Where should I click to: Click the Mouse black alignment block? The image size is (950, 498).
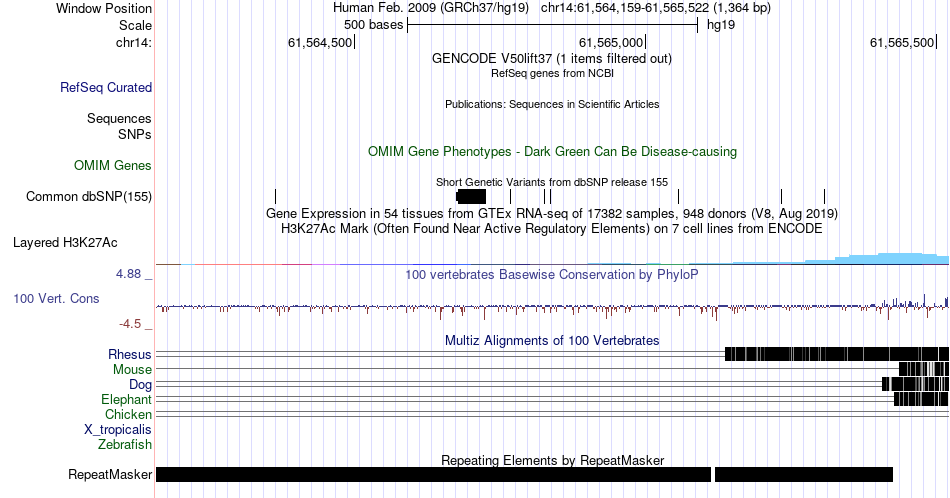(x=924, y=369)
